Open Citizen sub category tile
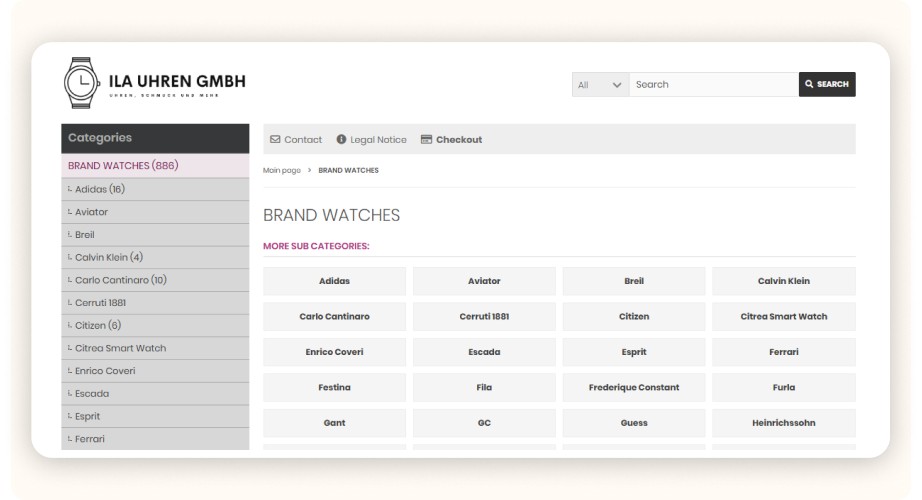The width and height of the screenshot is (922, 500). point(634,316)
